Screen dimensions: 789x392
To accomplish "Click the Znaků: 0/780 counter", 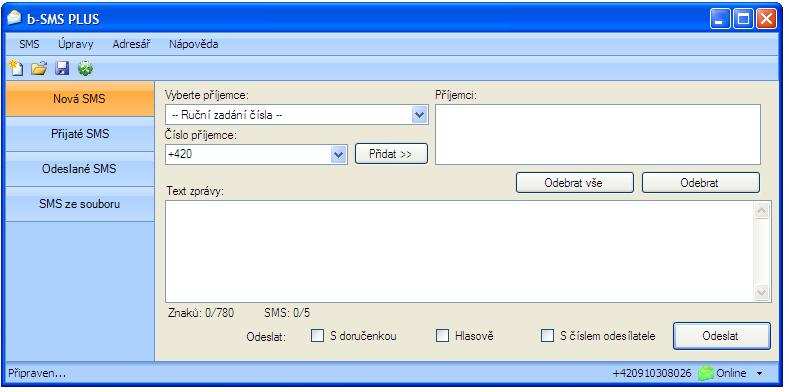I will pos(201,313).
